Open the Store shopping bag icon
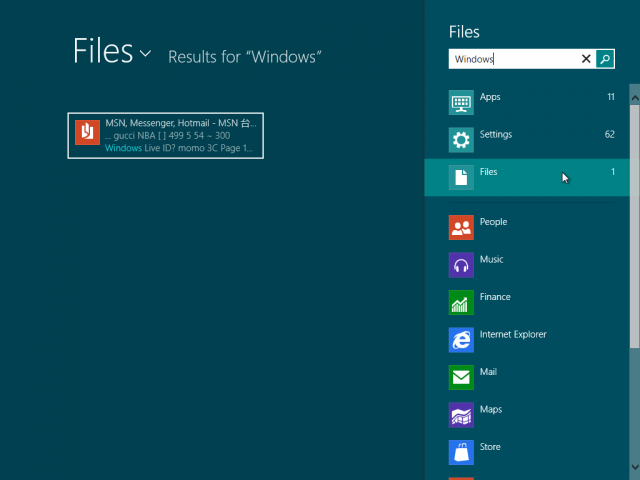Screen dimensions: 640x480 [461, 453]
